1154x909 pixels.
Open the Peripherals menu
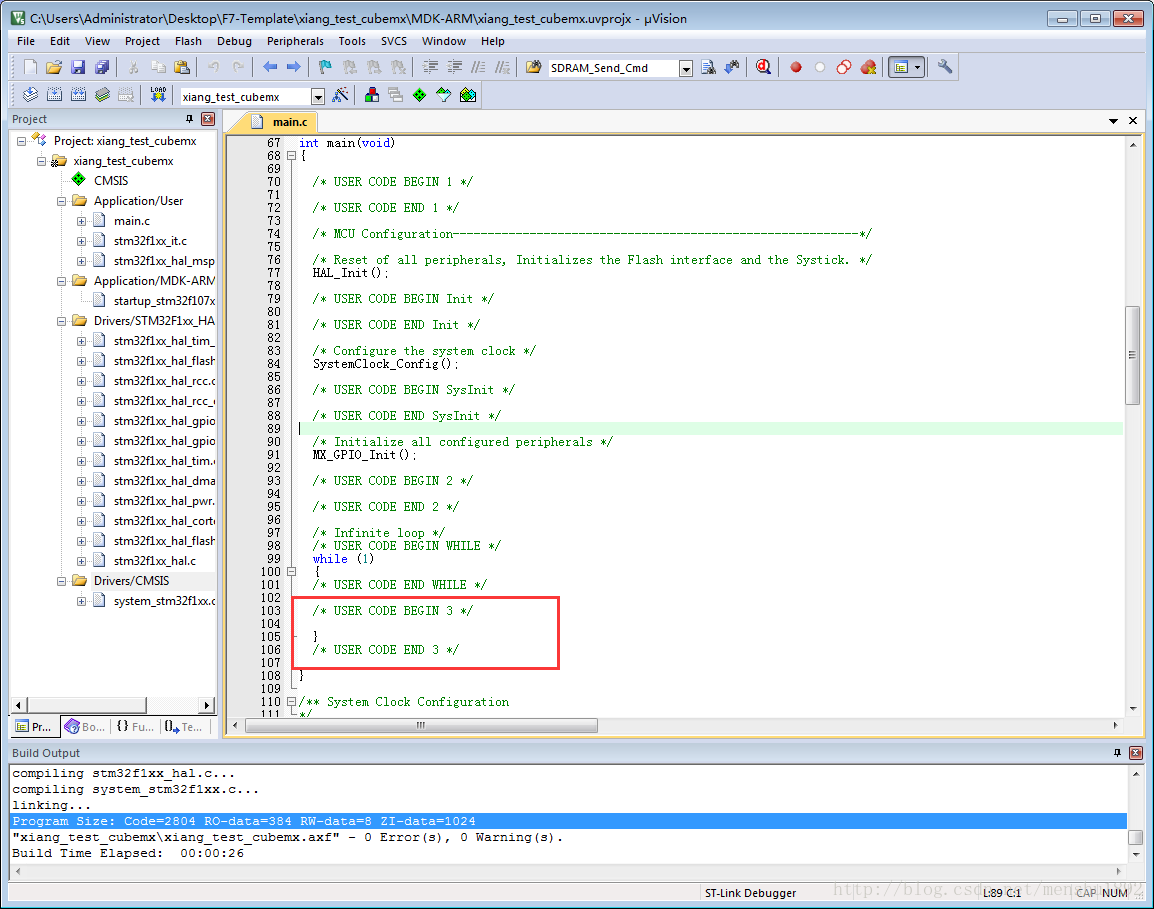click(295, 41)
